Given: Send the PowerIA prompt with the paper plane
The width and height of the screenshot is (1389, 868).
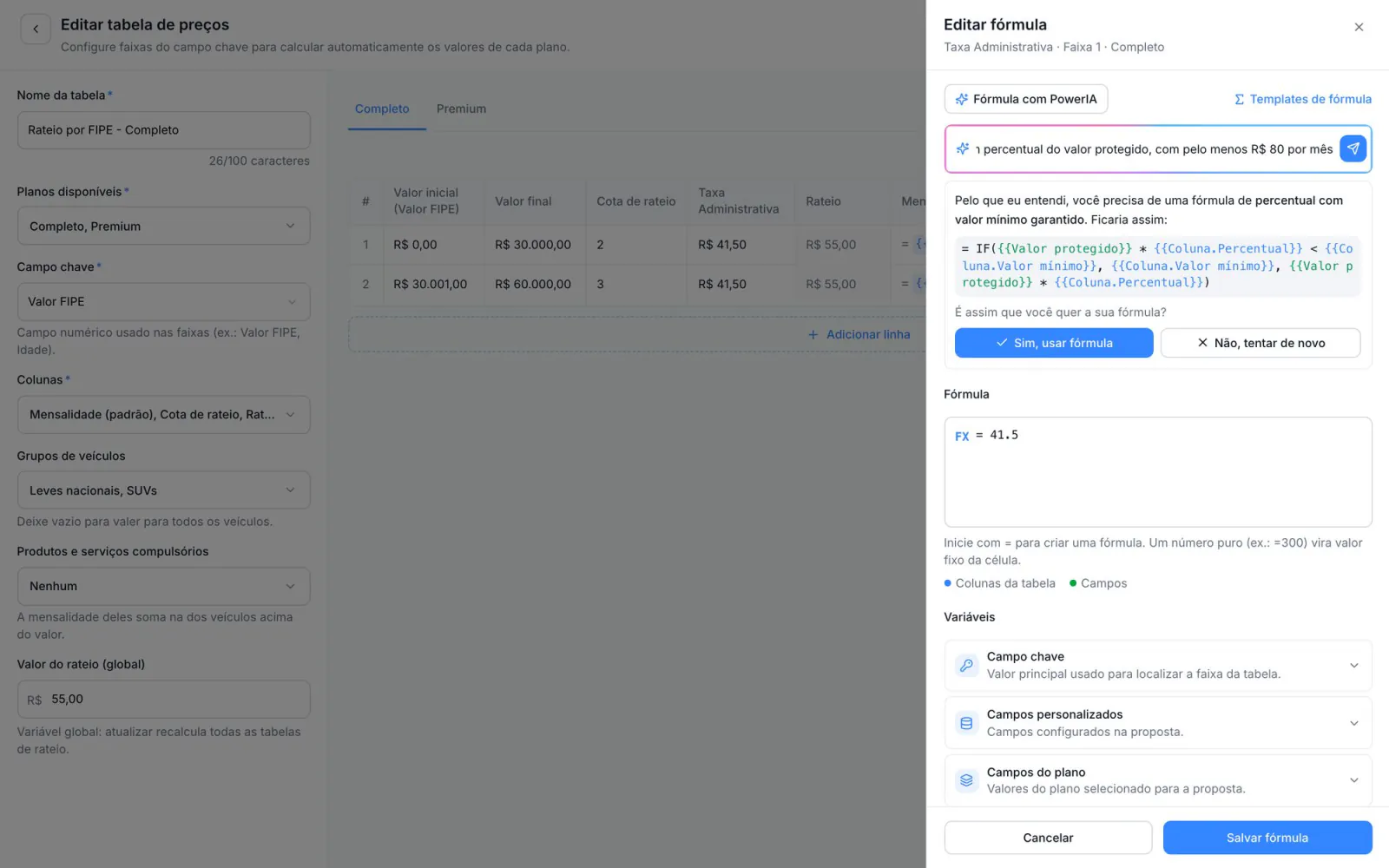Looking at the screenshot, I should click(1353, 148).
